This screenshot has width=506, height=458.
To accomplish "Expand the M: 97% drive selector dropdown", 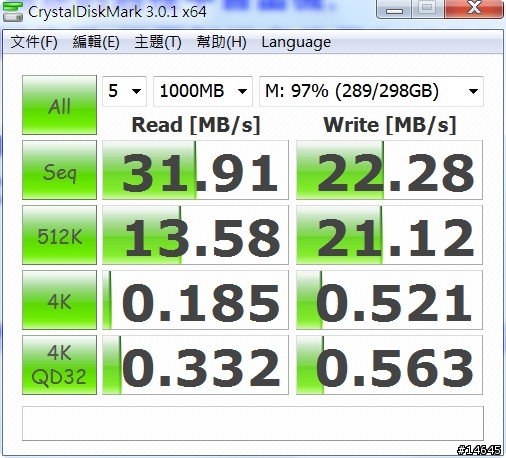I will [x=371, y=91].
